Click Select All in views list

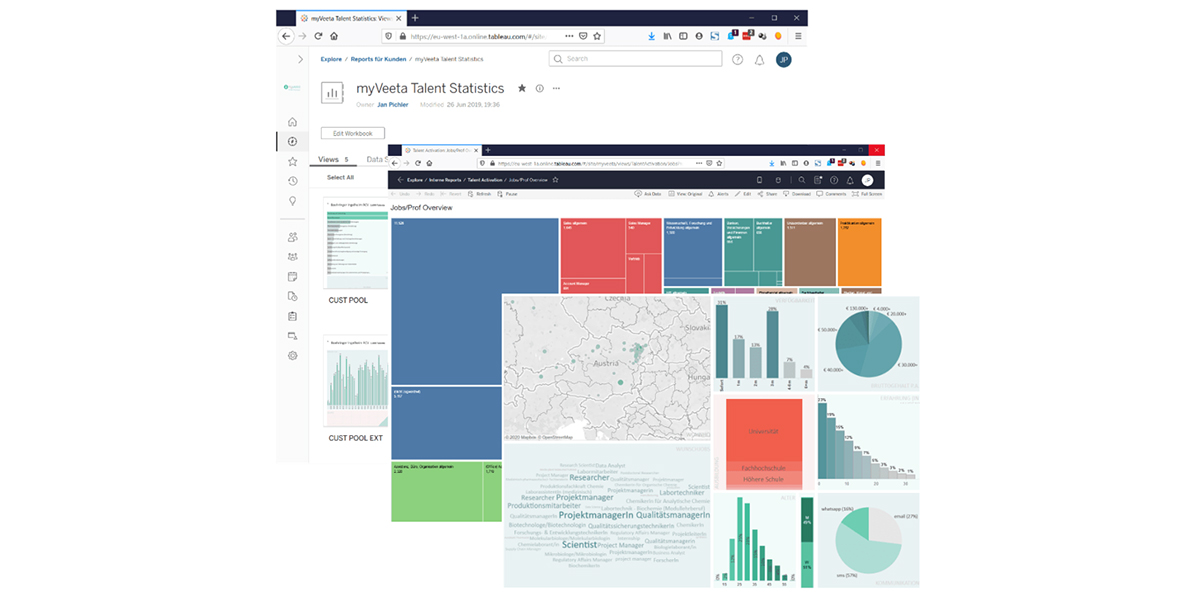pos(340,177)
